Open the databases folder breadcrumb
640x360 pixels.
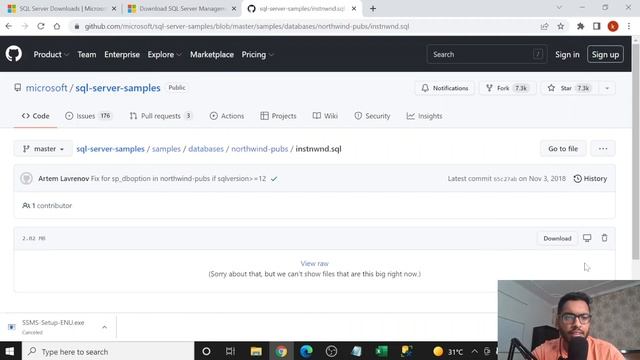click(x=206, y=149)
